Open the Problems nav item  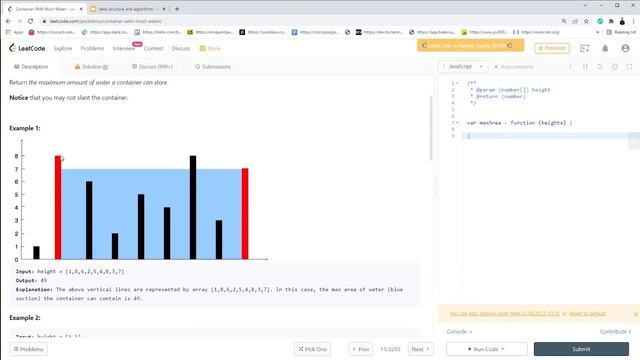pos(92,48)
